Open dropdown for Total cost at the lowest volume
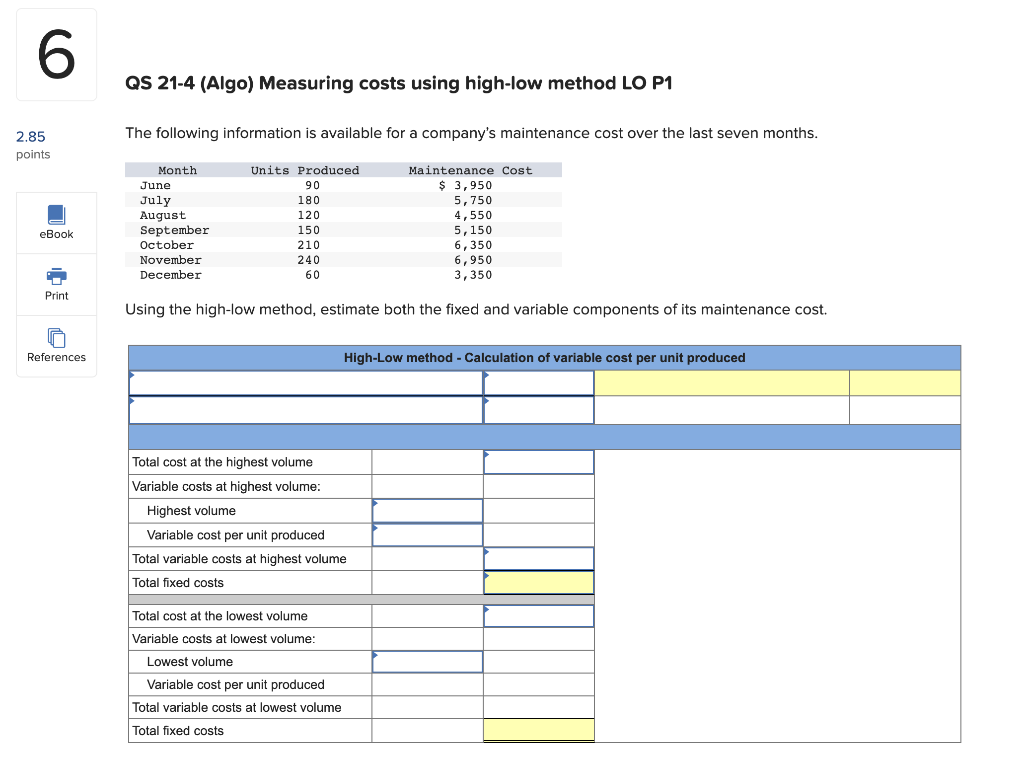 pyautogui.click(x=538, y=616)
